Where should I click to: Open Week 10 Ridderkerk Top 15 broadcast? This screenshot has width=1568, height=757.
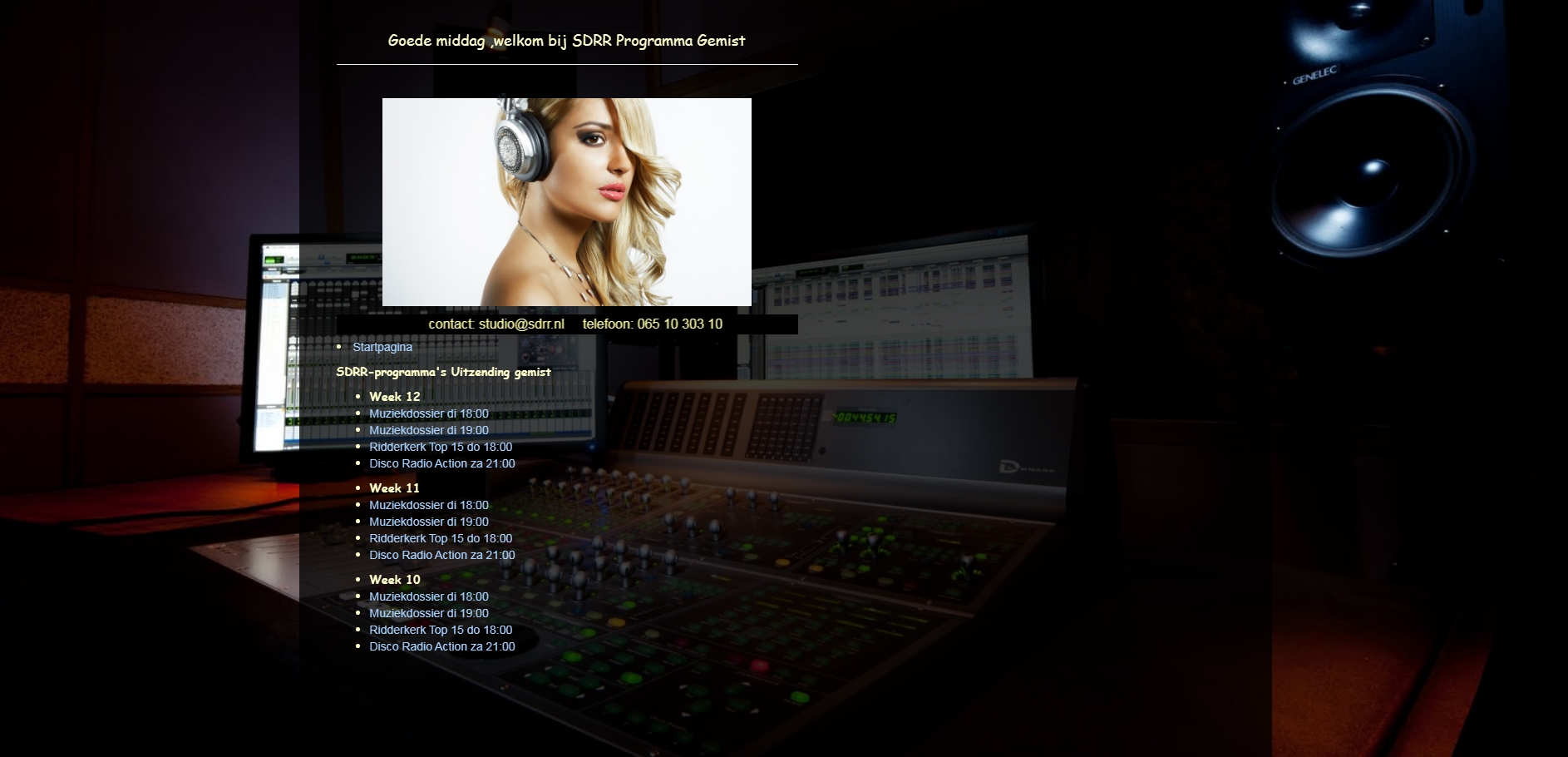click(x=440, y=630)
